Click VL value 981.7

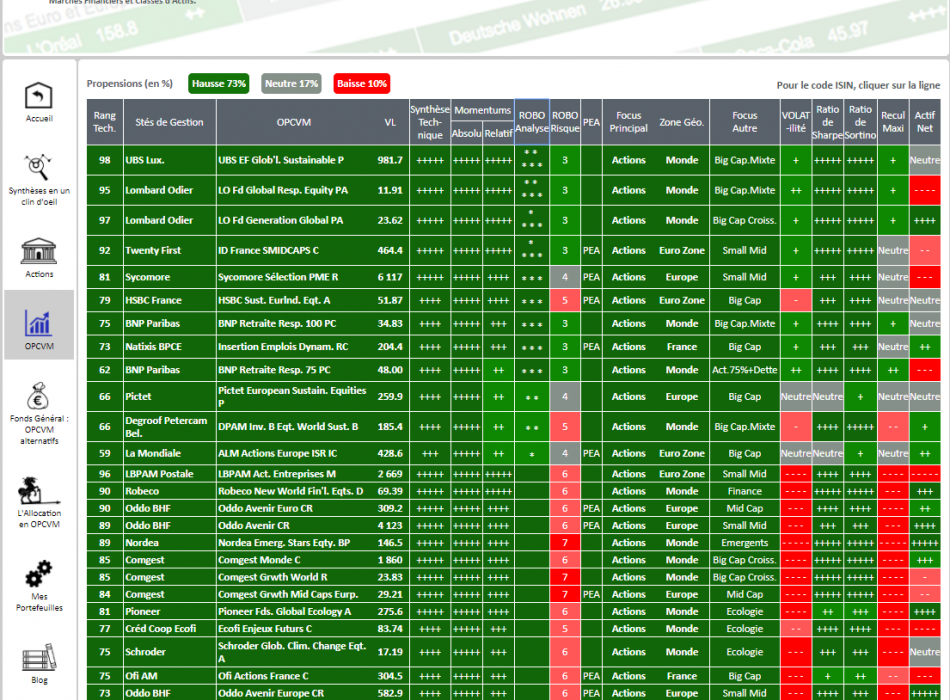tap(390, 160)
